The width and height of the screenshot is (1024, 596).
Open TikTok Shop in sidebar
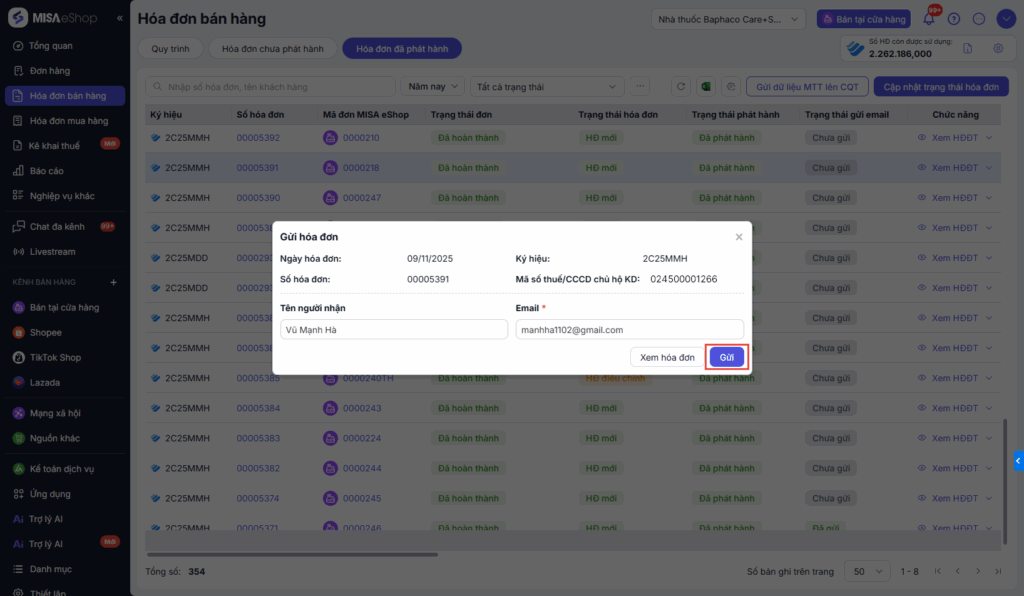pos(55,357)
